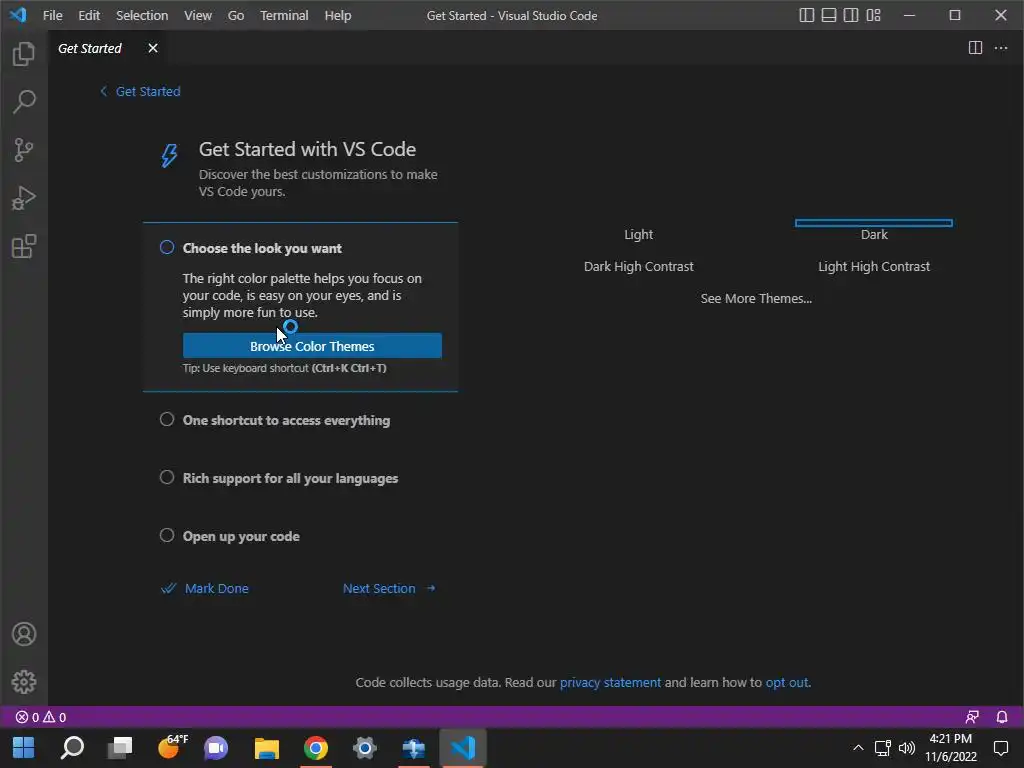This screenshot has width=1024, height=768.
Task: Expand 'Rich support for all your languages' step
Action: (x=290, y=478)
